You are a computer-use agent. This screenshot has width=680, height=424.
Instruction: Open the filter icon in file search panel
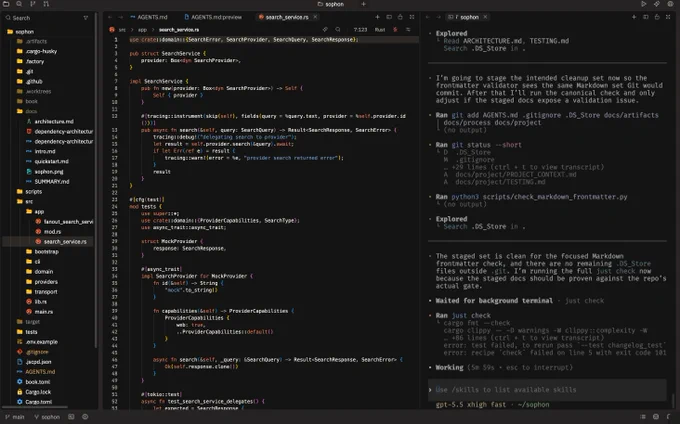[85, 18]
